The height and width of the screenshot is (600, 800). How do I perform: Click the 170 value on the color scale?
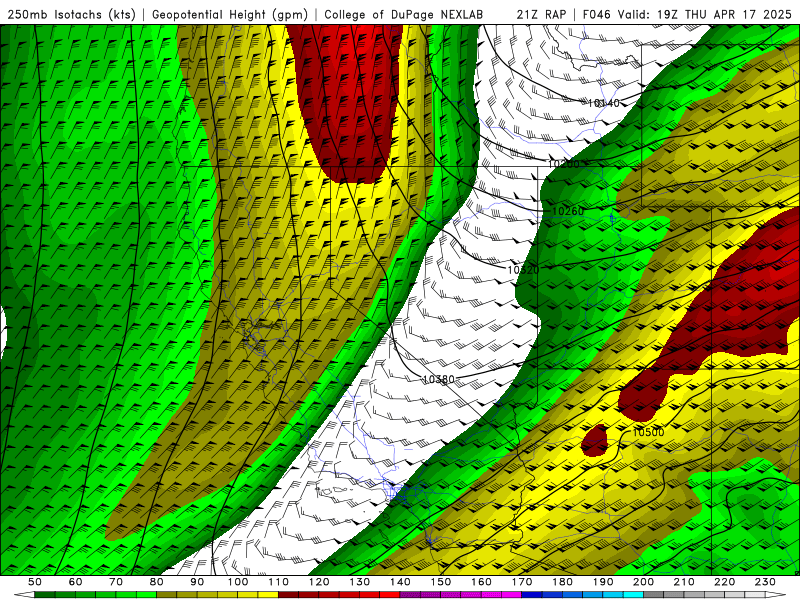click(x=522, y=582)
